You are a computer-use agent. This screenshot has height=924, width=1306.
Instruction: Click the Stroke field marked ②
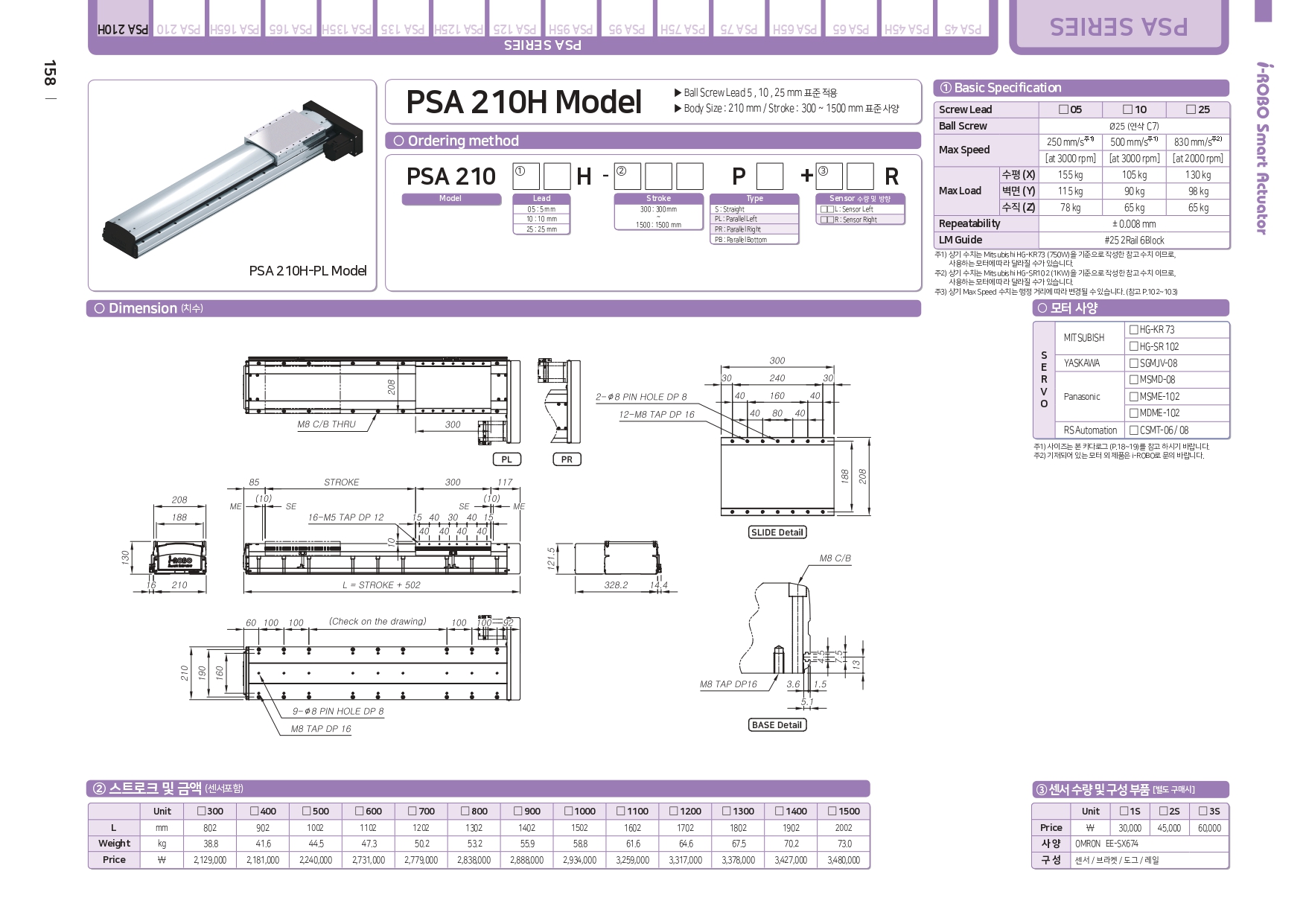pyautogui.click(x=628, y=176)
